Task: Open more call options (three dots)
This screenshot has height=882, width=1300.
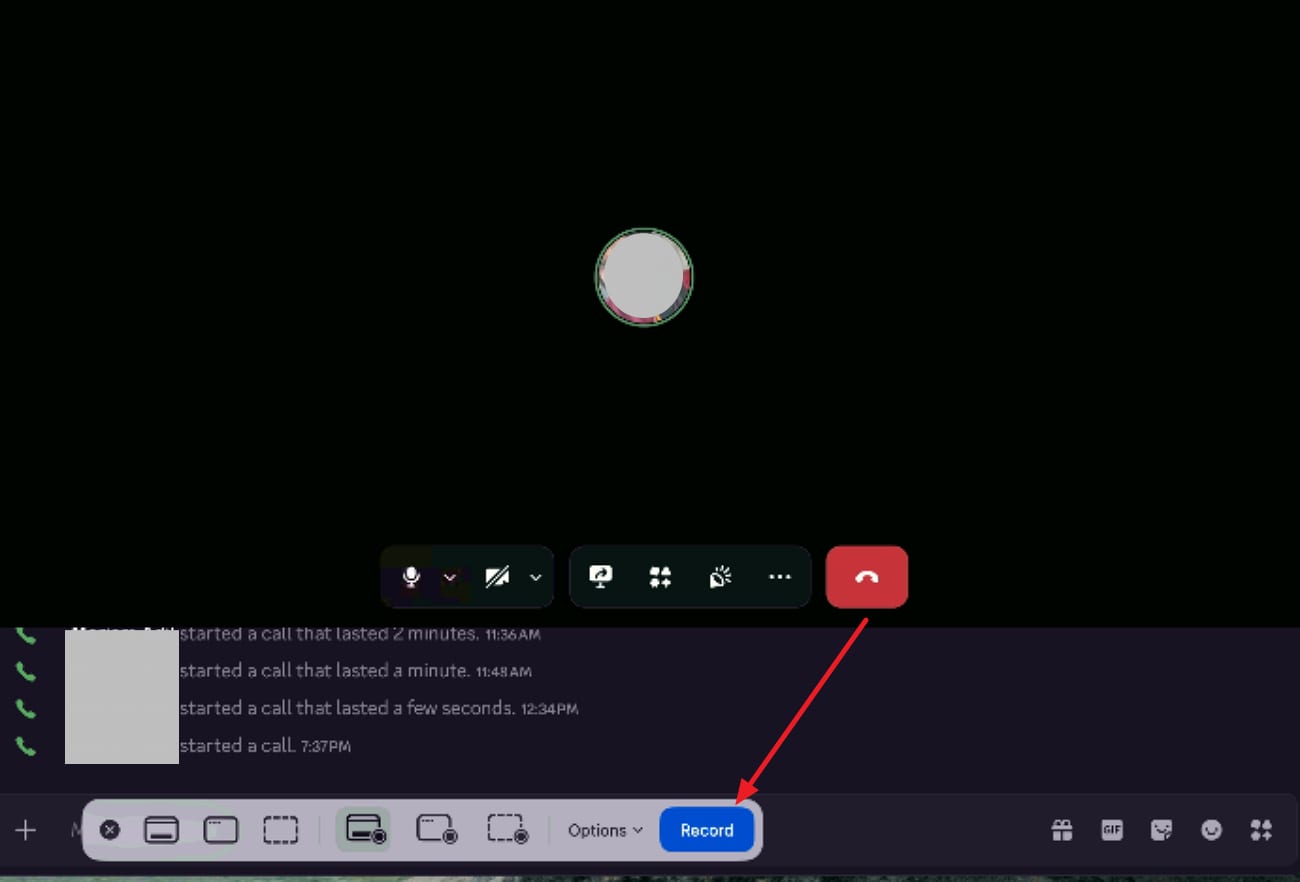Action: [780, 577]
